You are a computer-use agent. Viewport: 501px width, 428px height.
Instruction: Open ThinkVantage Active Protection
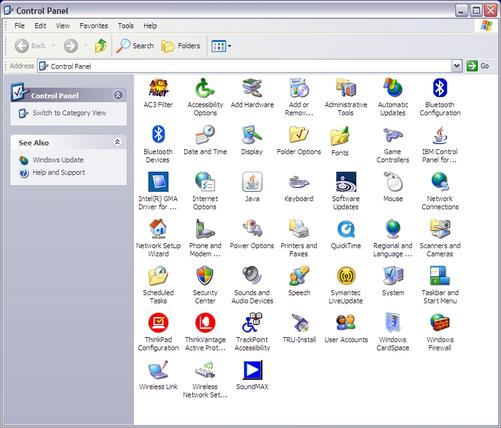pos(205,332)
